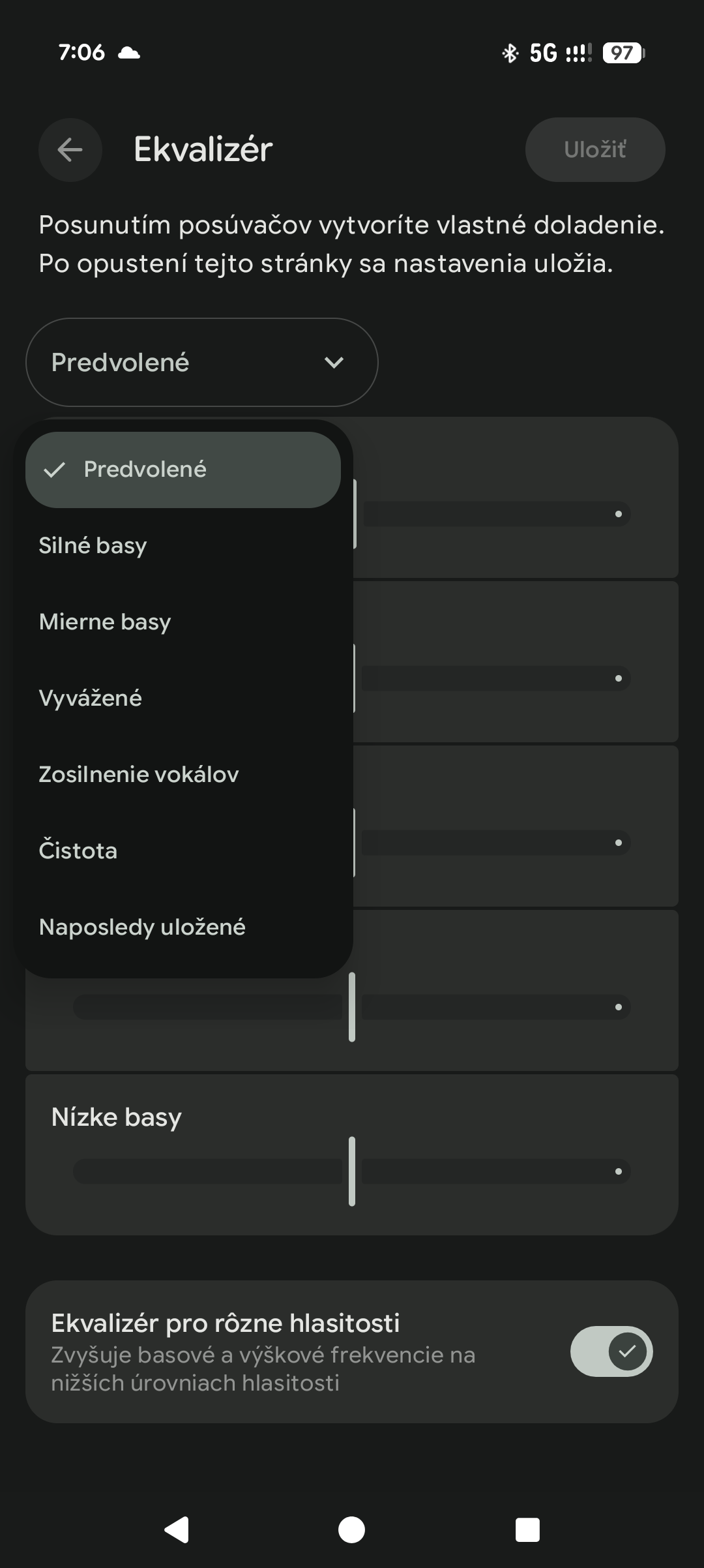Choose the Mierne basy preset
This screenshot has width=704, height=1568.
(x=105, y=622)
